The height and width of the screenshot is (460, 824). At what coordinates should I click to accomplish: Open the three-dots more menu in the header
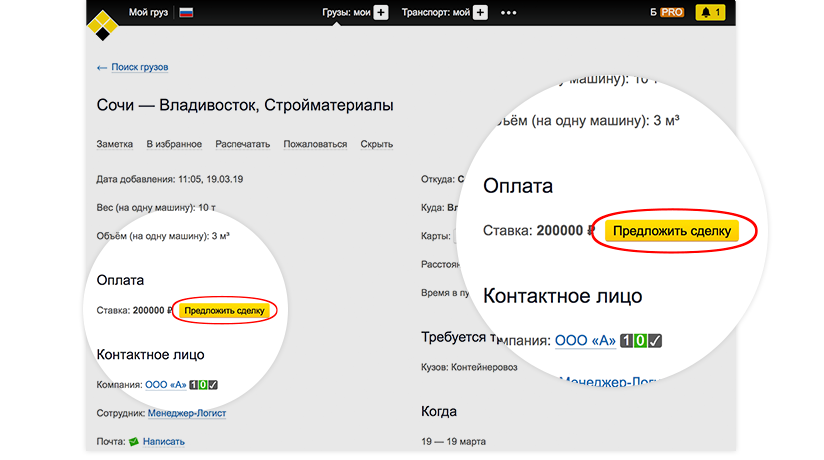509,13
